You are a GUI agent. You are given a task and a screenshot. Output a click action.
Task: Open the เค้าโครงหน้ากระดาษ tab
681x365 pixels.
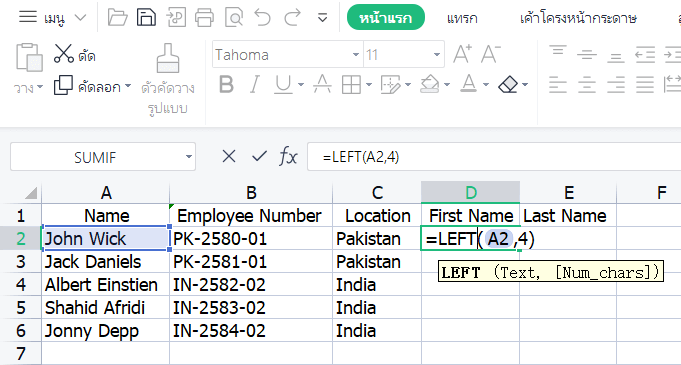(579, 18)
